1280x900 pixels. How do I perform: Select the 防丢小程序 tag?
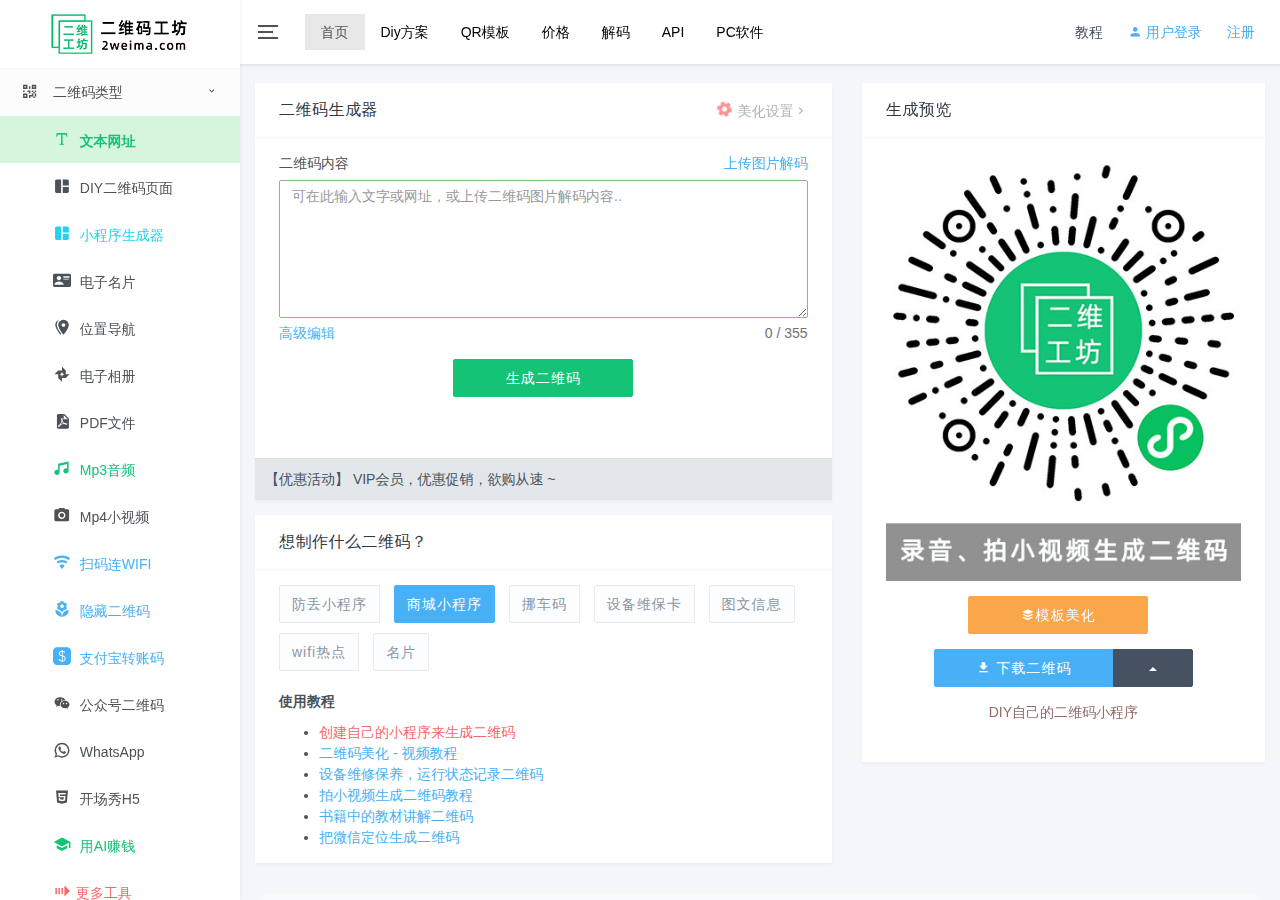329,604
